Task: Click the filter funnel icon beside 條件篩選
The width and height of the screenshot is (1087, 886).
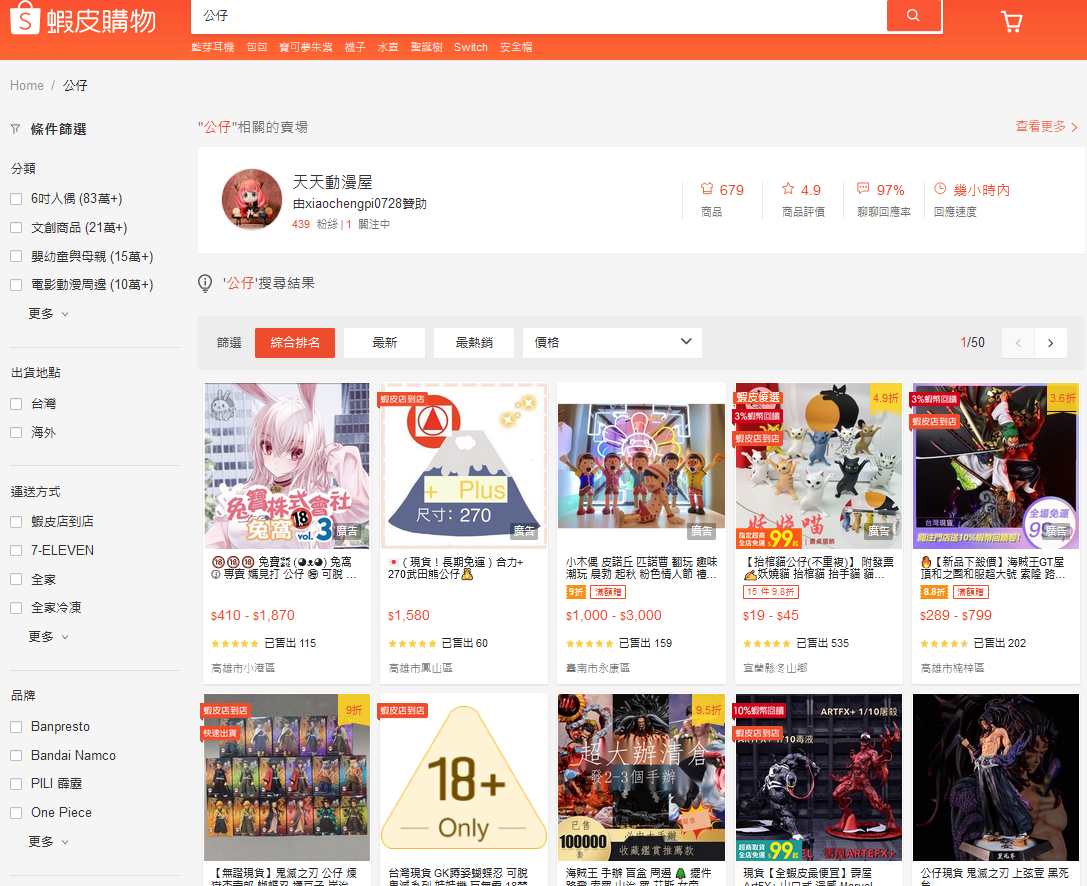Action: [x=16, y=129]
